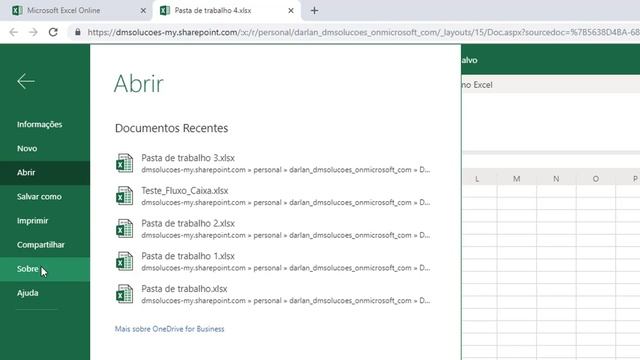Select column O header in the spreadsheet

[596, 179]
